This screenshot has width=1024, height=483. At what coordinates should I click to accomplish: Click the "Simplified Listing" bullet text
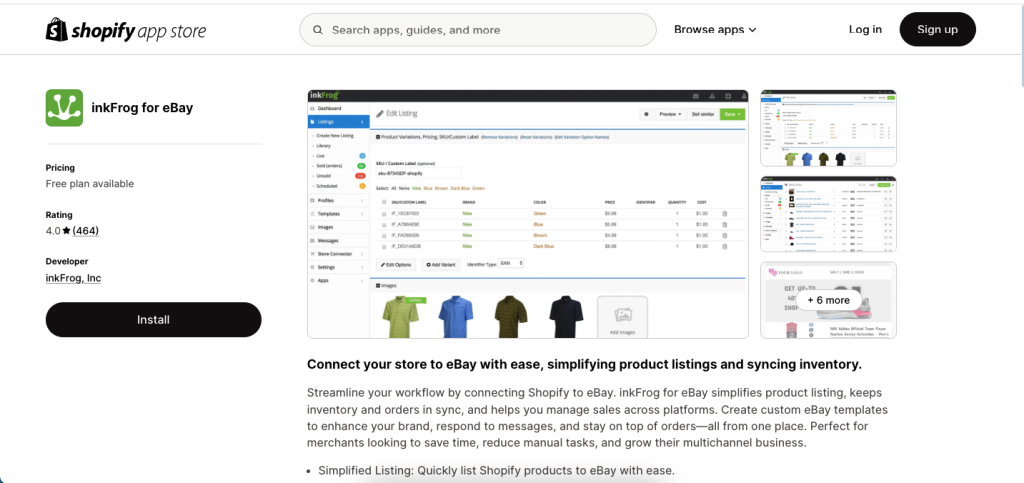tap(496, 471)
